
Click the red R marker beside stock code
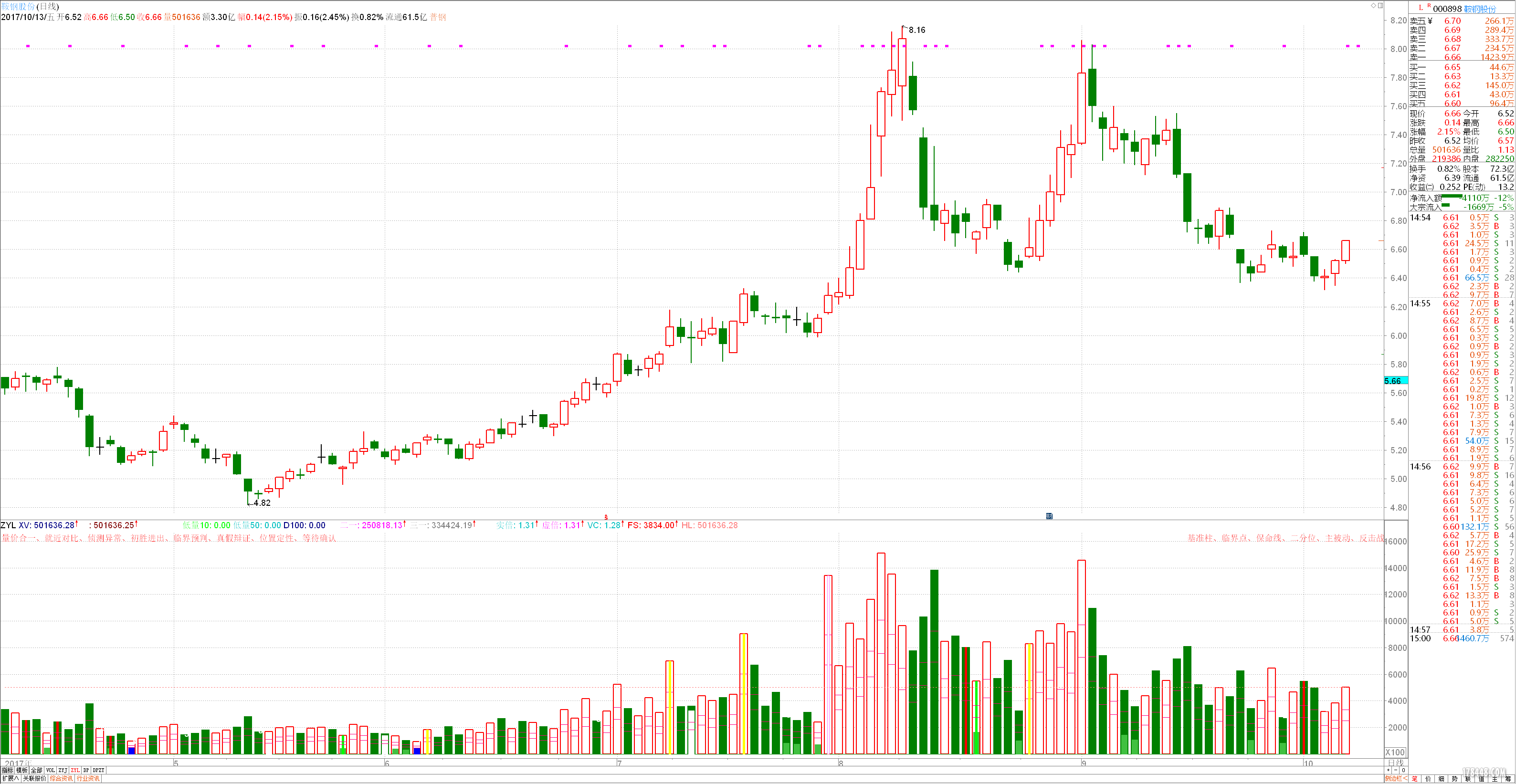coord(1429,5)
